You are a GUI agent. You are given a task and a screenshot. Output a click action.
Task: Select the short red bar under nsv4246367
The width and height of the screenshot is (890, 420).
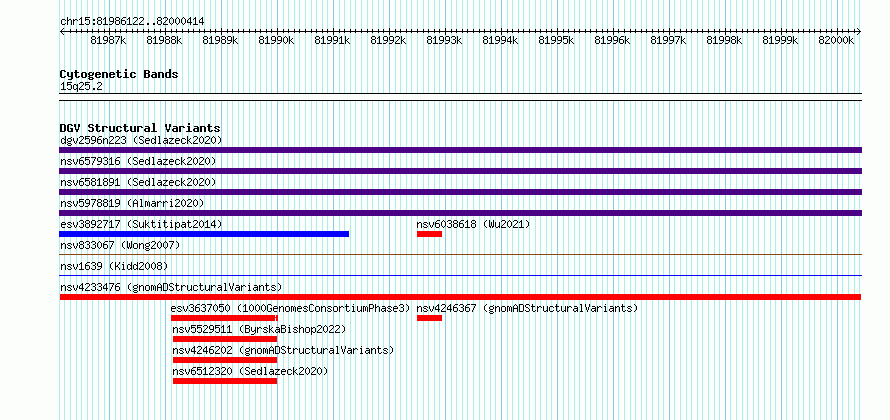point(429,318)
